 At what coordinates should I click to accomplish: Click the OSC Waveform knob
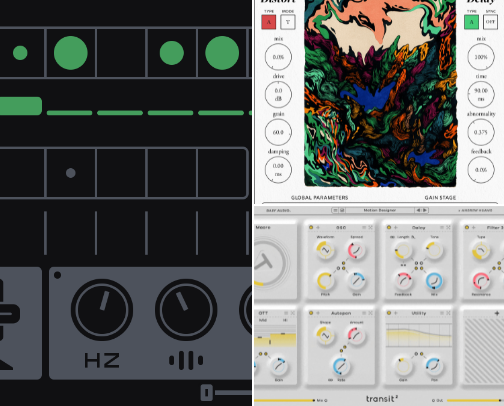[325, 250]
